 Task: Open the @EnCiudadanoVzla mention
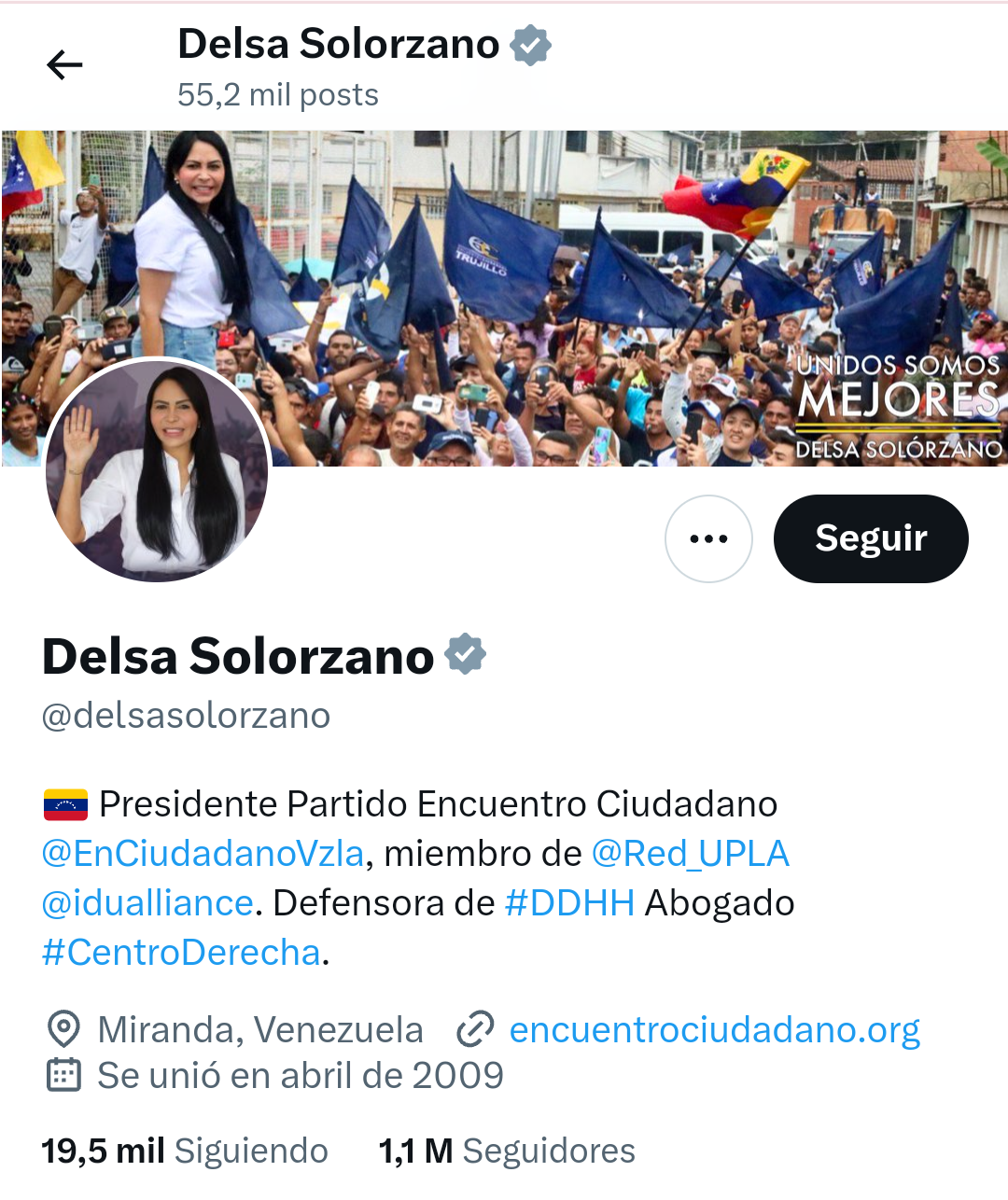coord(203,853)
